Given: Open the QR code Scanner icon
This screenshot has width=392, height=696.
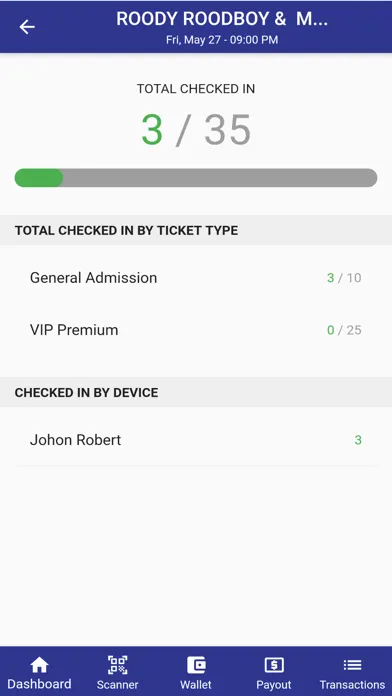Looking at the screenshot, I should tap(118, 664).
